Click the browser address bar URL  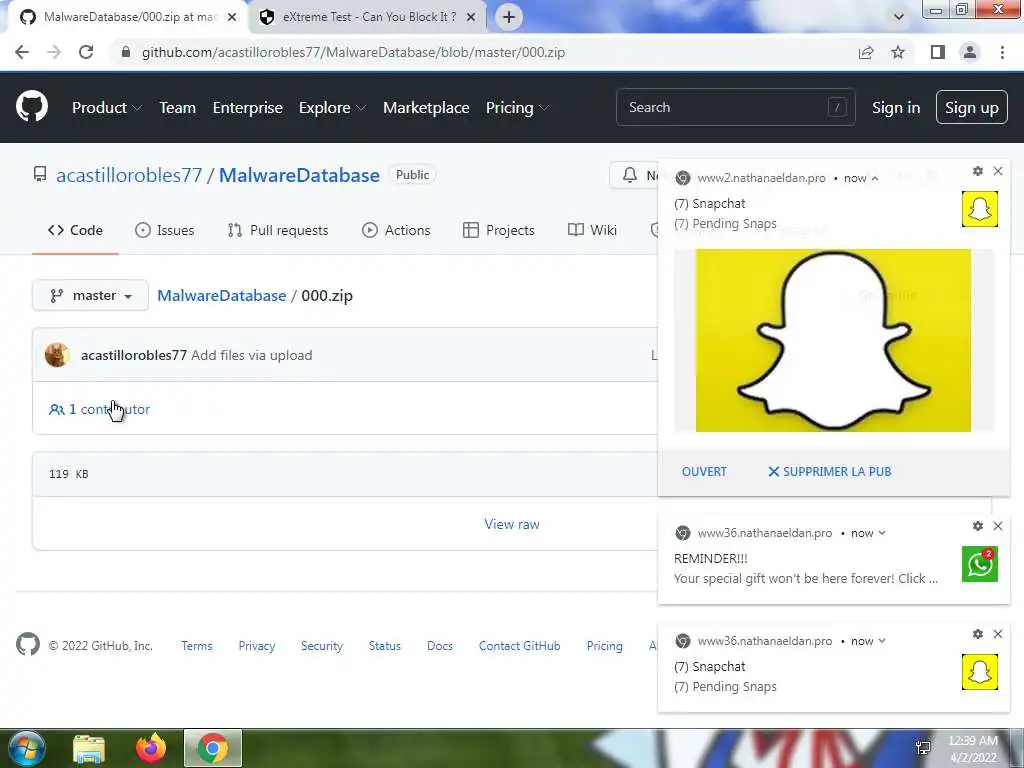coord(353,52)
